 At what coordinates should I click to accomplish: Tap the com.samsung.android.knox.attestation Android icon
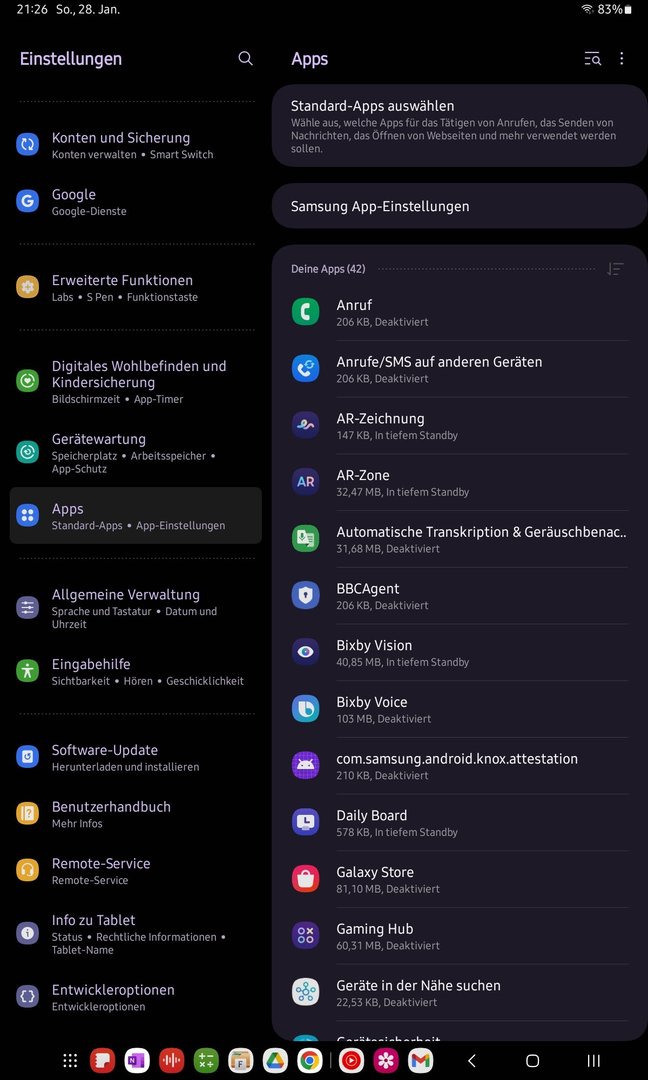pos(305,765)
